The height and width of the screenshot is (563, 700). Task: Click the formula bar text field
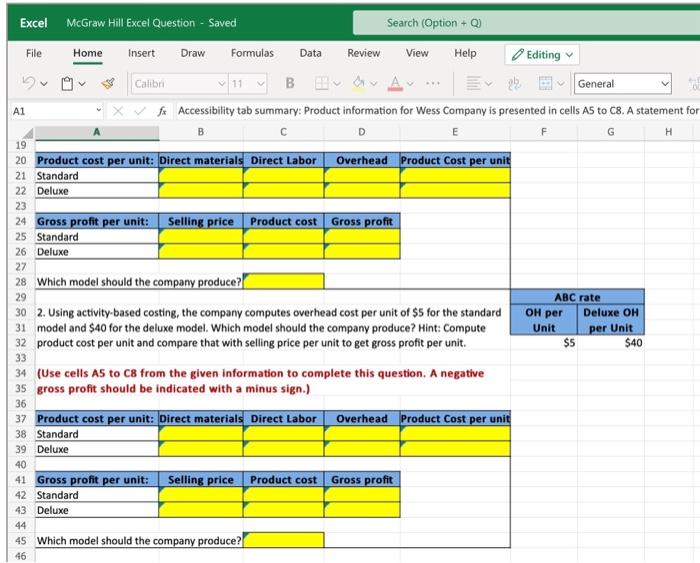[438, 111]
